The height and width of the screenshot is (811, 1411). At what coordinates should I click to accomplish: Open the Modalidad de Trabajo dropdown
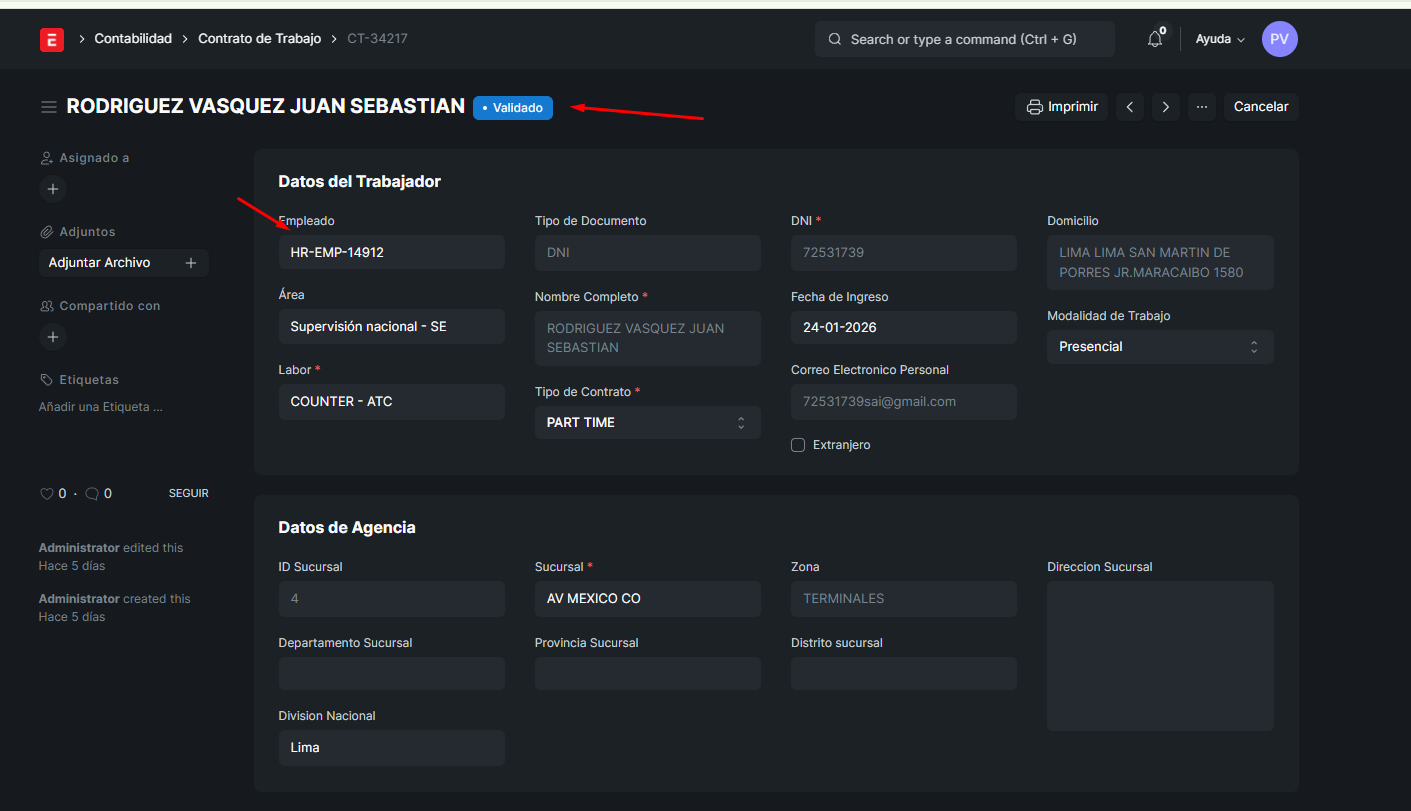pos(1159,347)
